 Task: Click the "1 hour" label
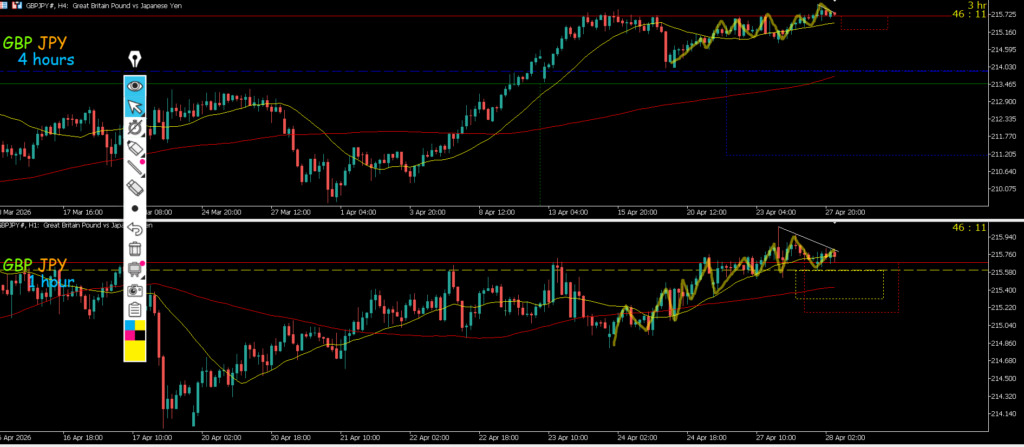coord(50,282)
